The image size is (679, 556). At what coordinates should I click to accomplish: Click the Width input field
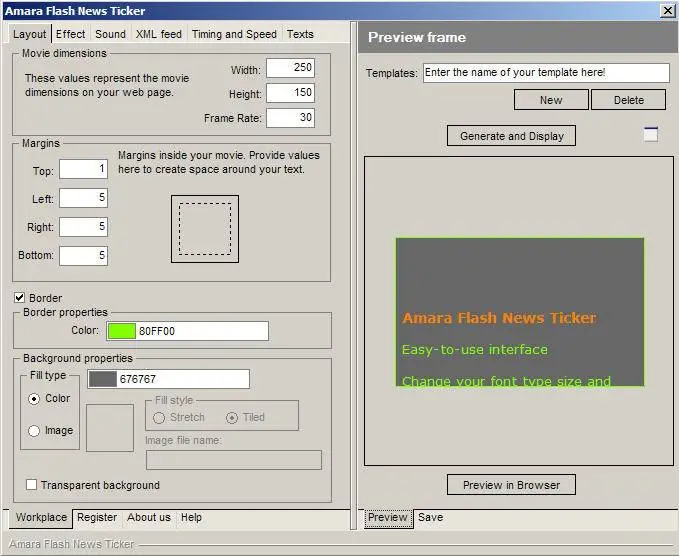click(290, 68)
